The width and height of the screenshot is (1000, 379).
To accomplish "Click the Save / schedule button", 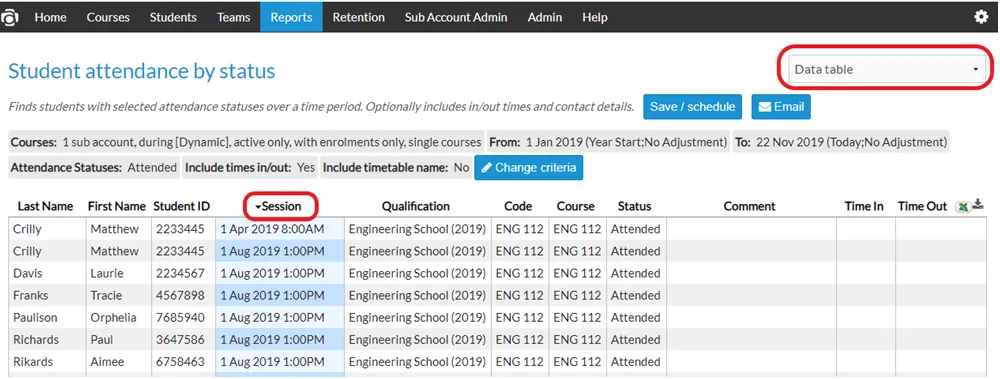I will tap(693, 107).
